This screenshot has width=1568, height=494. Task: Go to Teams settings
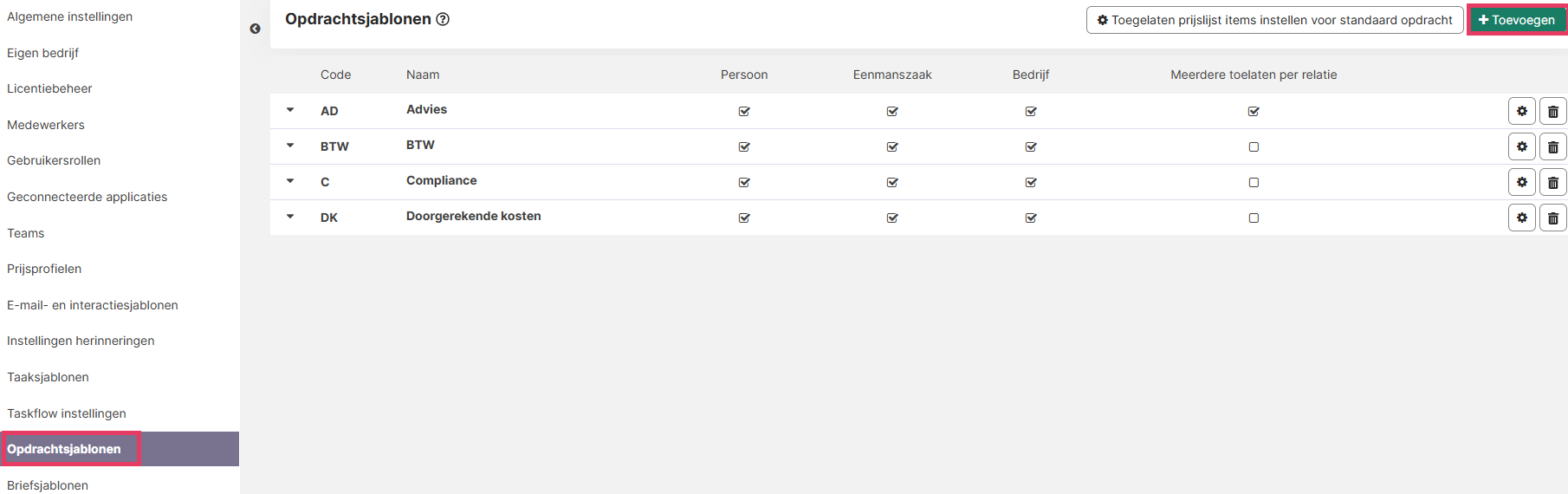[x=26, y=233]
